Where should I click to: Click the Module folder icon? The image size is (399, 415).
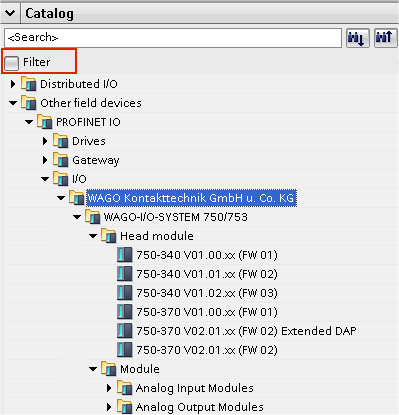click(x=108, y=369)
